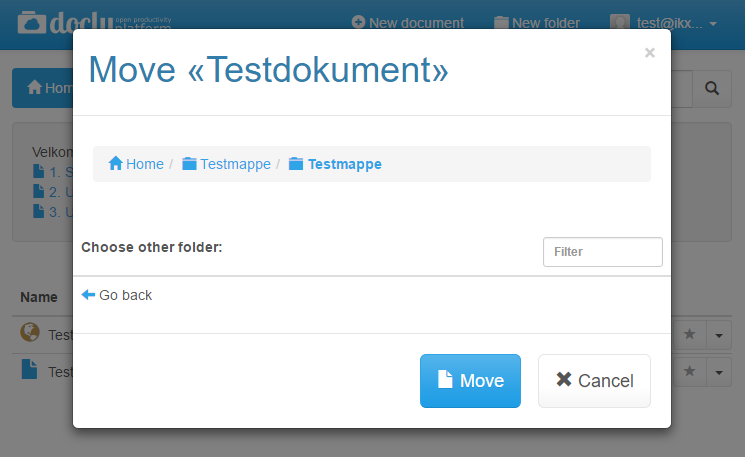Image resolution: width=745 pixels, height=457 pixels.
Task: Click the Move button in dialog
Action: coord(470,381)
